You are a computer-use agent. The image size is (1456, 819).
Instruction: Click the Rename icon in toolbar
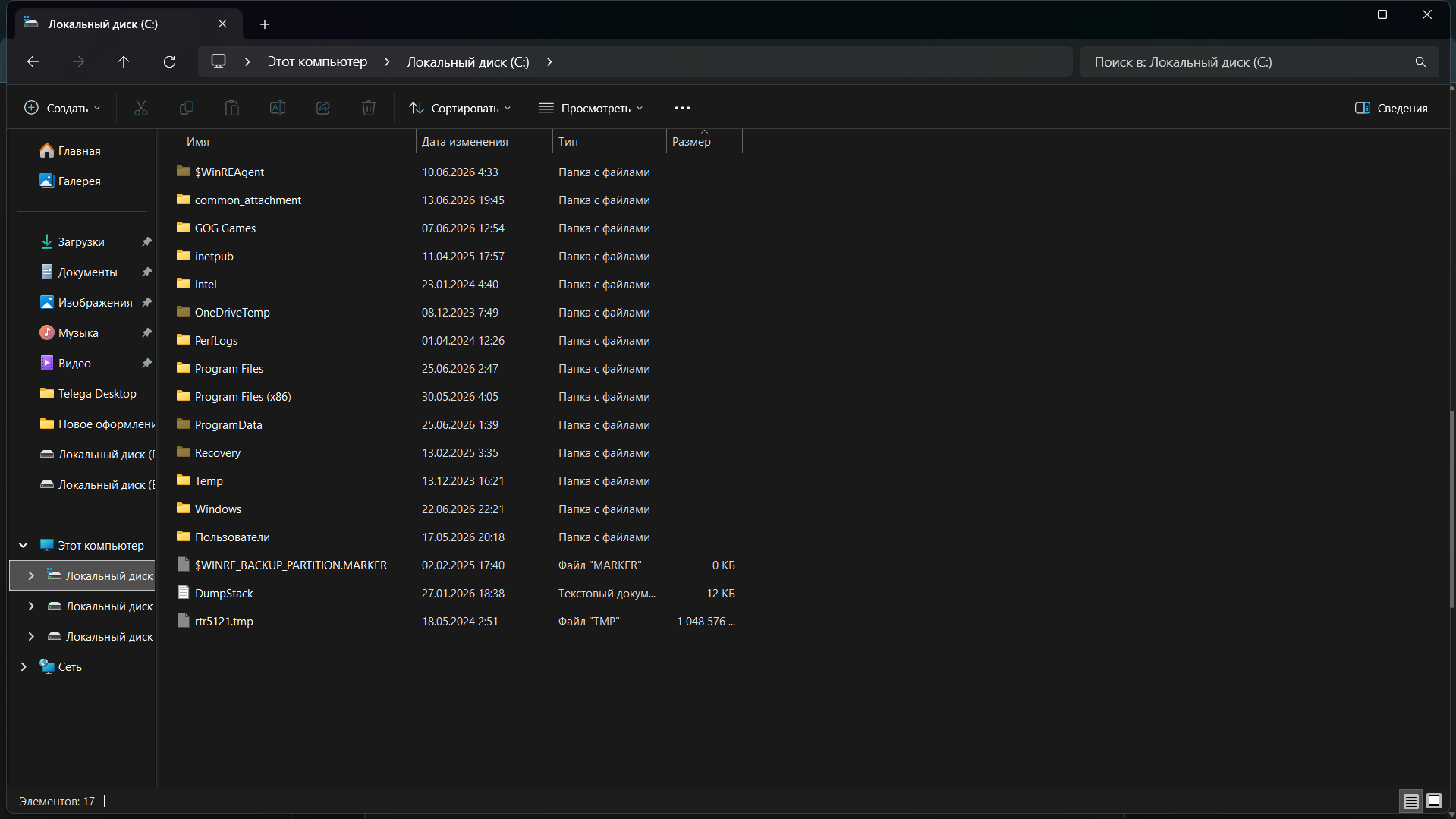(278, 108)
